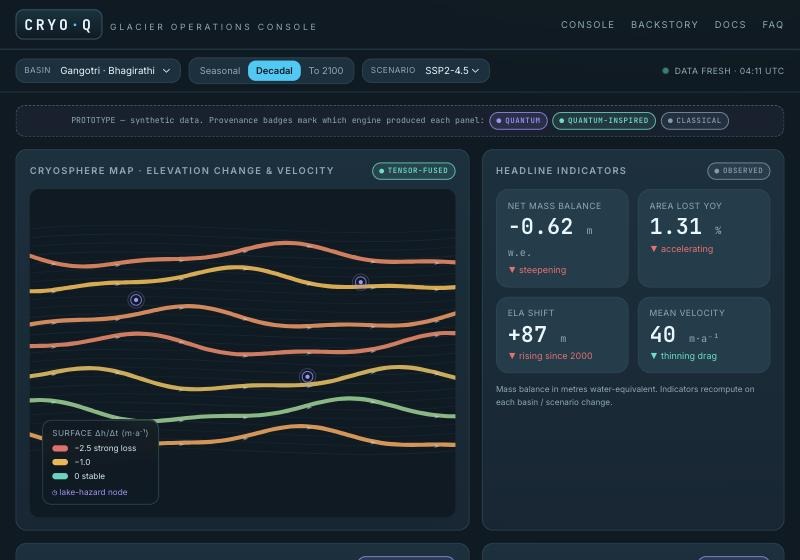Open the ELA Shift card

[562, 335]
